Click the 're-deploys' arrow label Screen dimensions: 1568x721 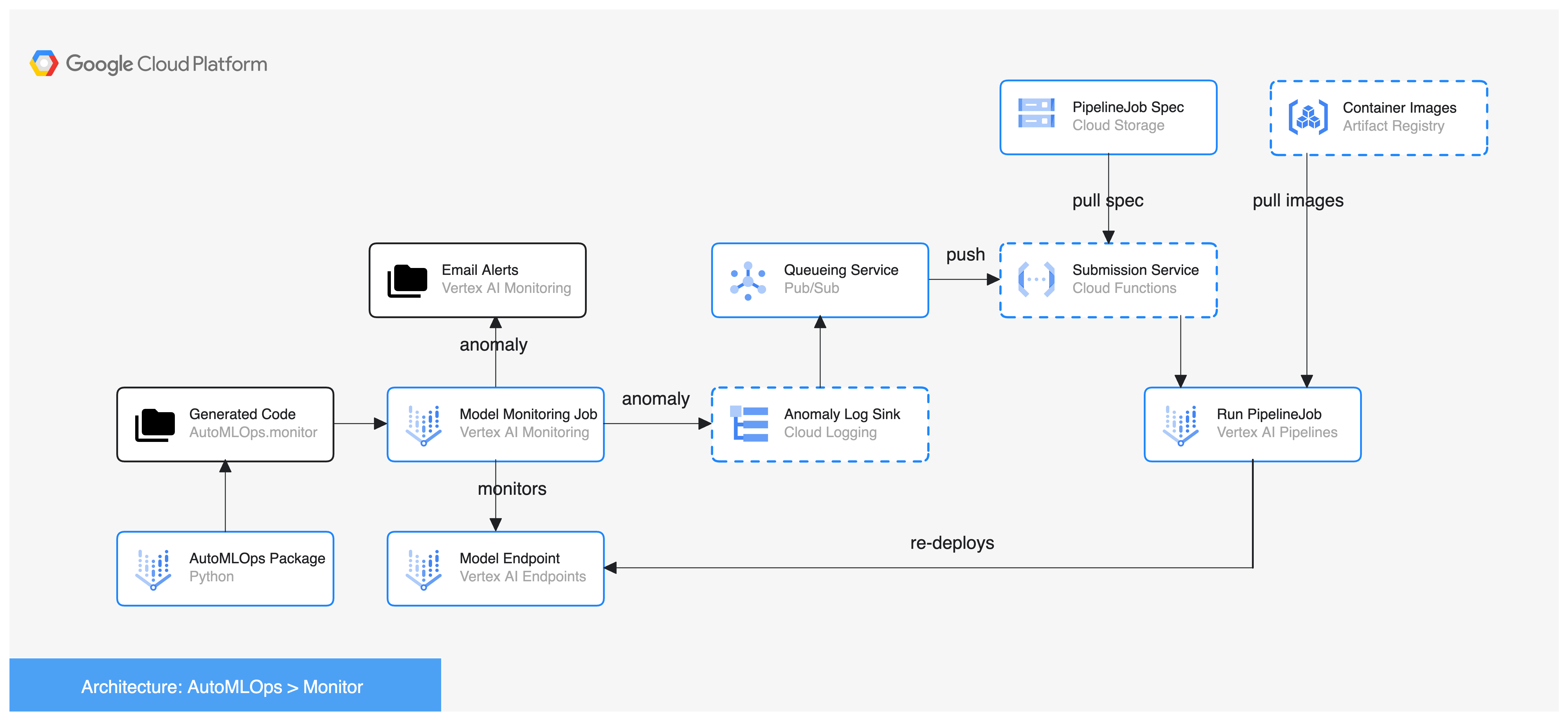pyautogui.click(x=952, y=542)
